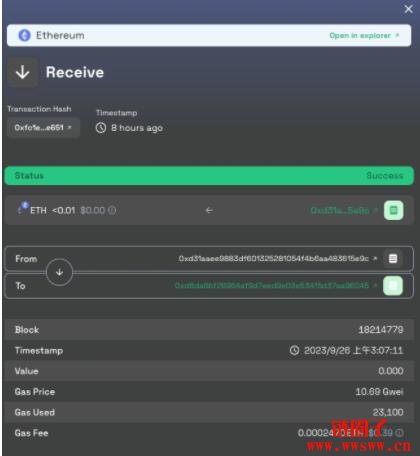Screen dimensions: 420x456
Task: Click the clock icon beside 2023/9/26 timestamp
Action: click(294, 350)
